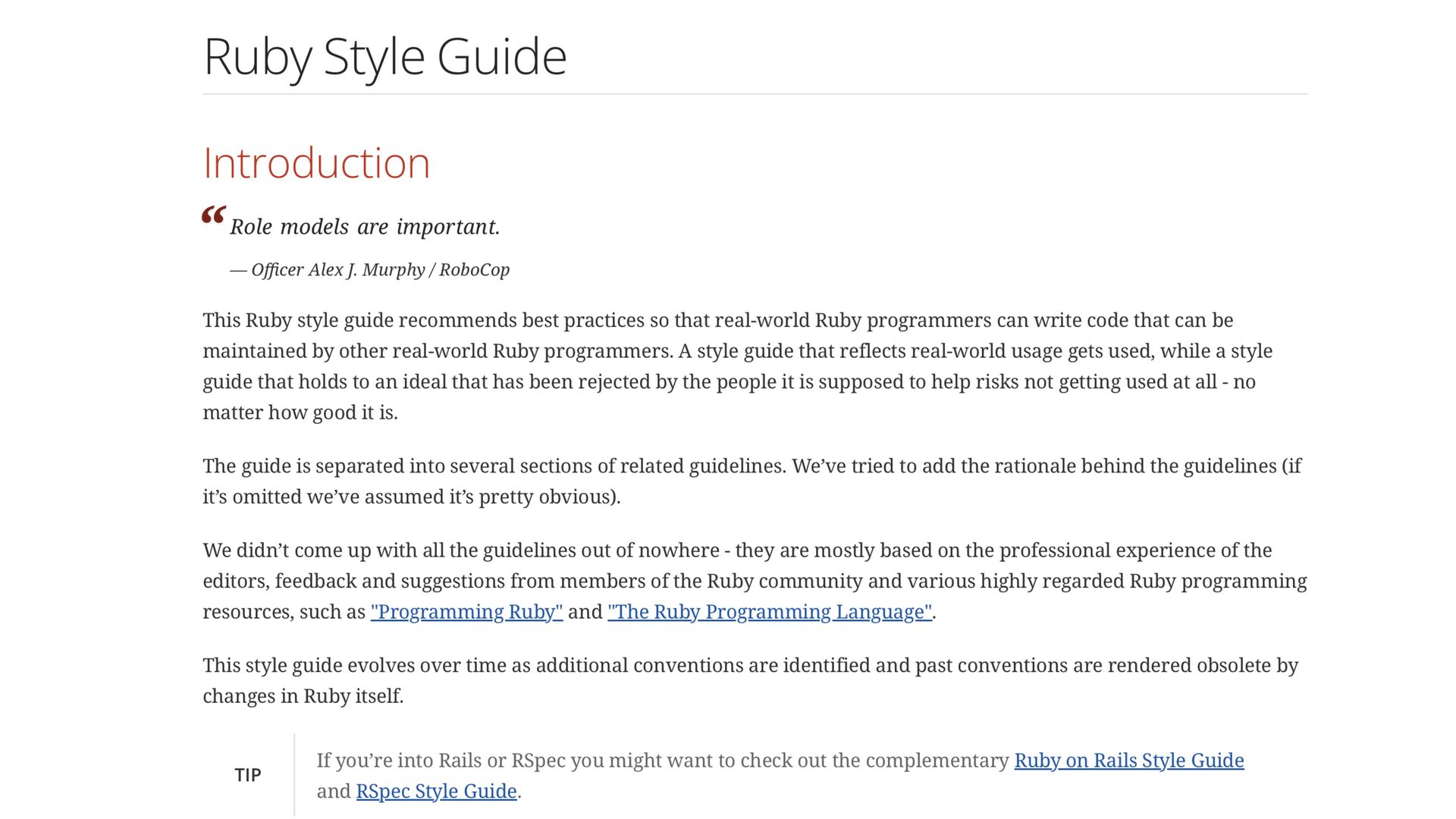
Task: Click the Ruby Style Guide page title
Action: click(384, 57)
